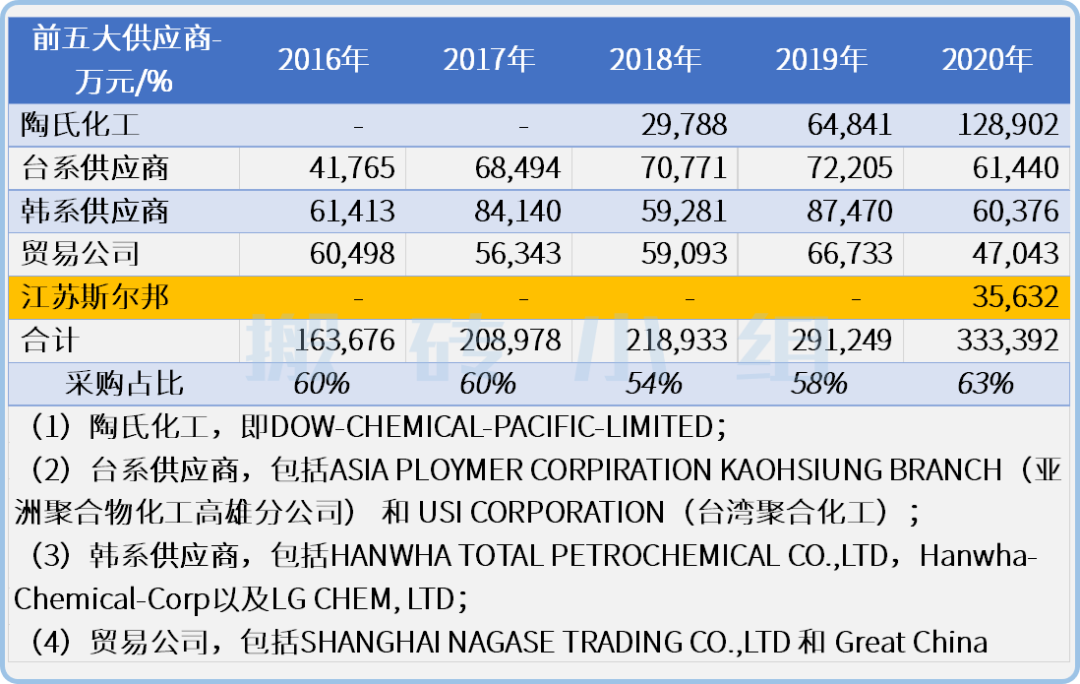Click the total 163,676
1080x684 pixels.
(345, 340)
